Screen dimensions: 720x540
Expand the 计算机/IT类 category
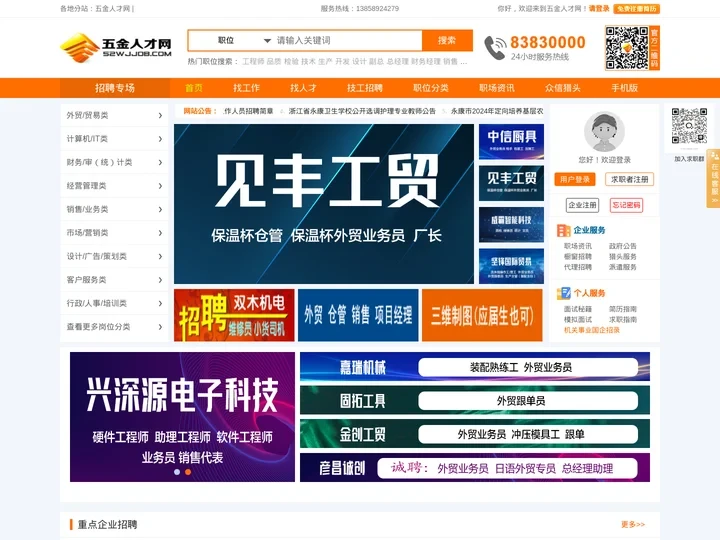tap(114, 139)
